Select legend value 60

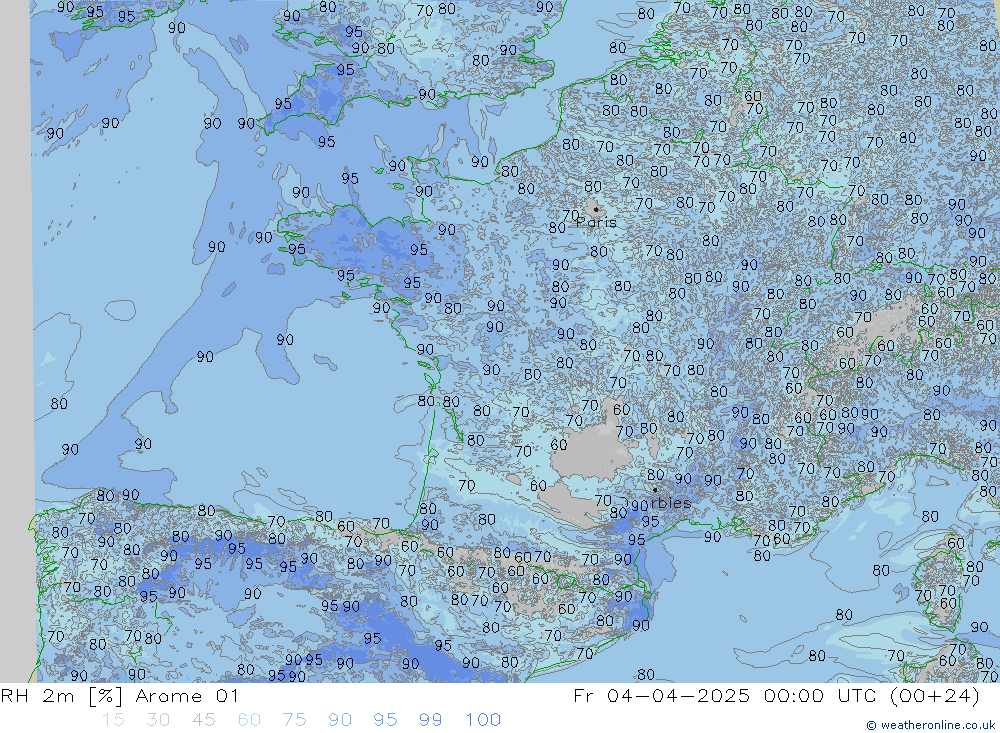pyautogui.click(x=249, y=720)
